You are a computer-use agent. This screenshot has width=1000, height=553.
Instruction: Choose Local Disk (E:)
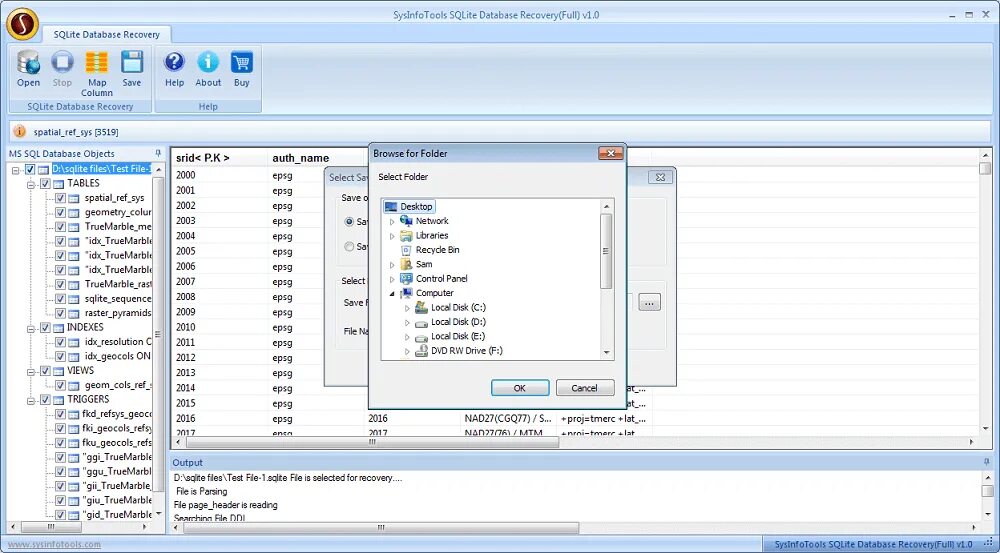tap(458, 336)
